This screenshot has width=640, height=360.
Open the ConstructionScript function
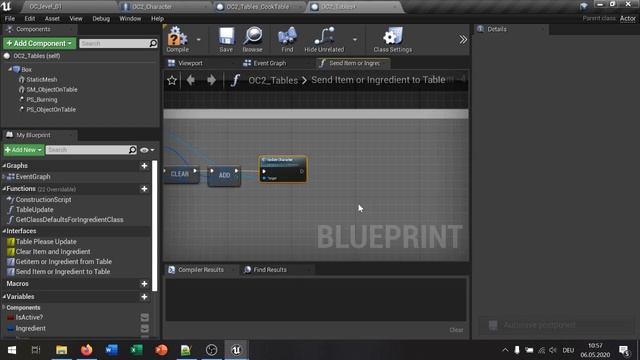[43, 200]
